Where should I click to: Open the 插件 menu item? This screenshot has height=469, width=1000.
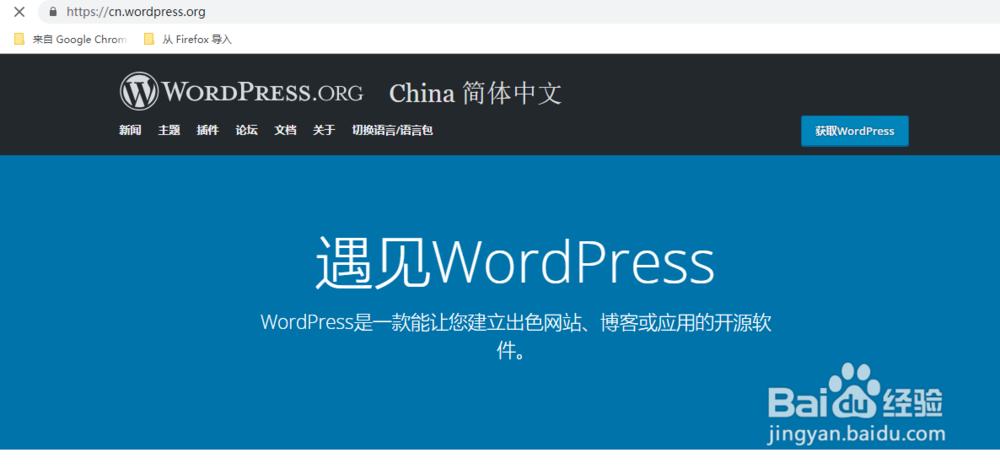pyautogui.click(x=208, y=130)
